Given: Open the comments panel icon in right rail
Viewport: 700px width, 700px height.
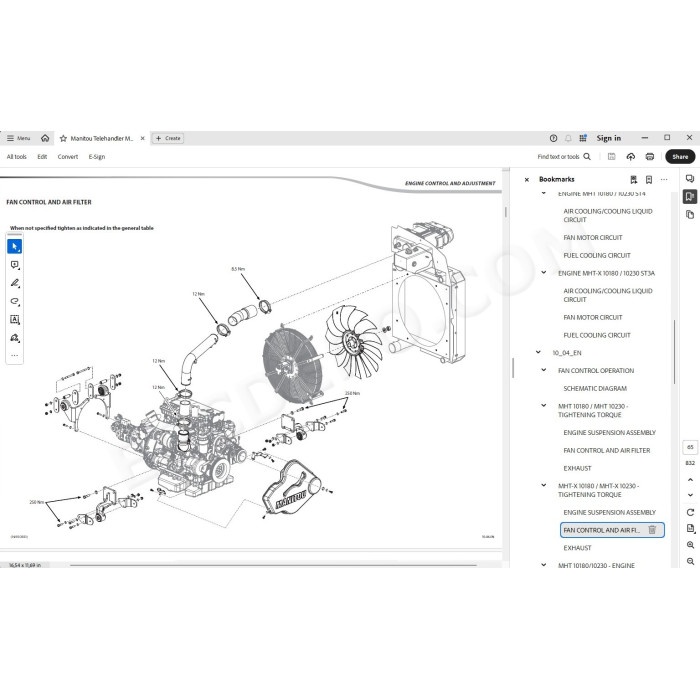Looking at the screenshot, I should pyautogui.click(x=690, y=179).
